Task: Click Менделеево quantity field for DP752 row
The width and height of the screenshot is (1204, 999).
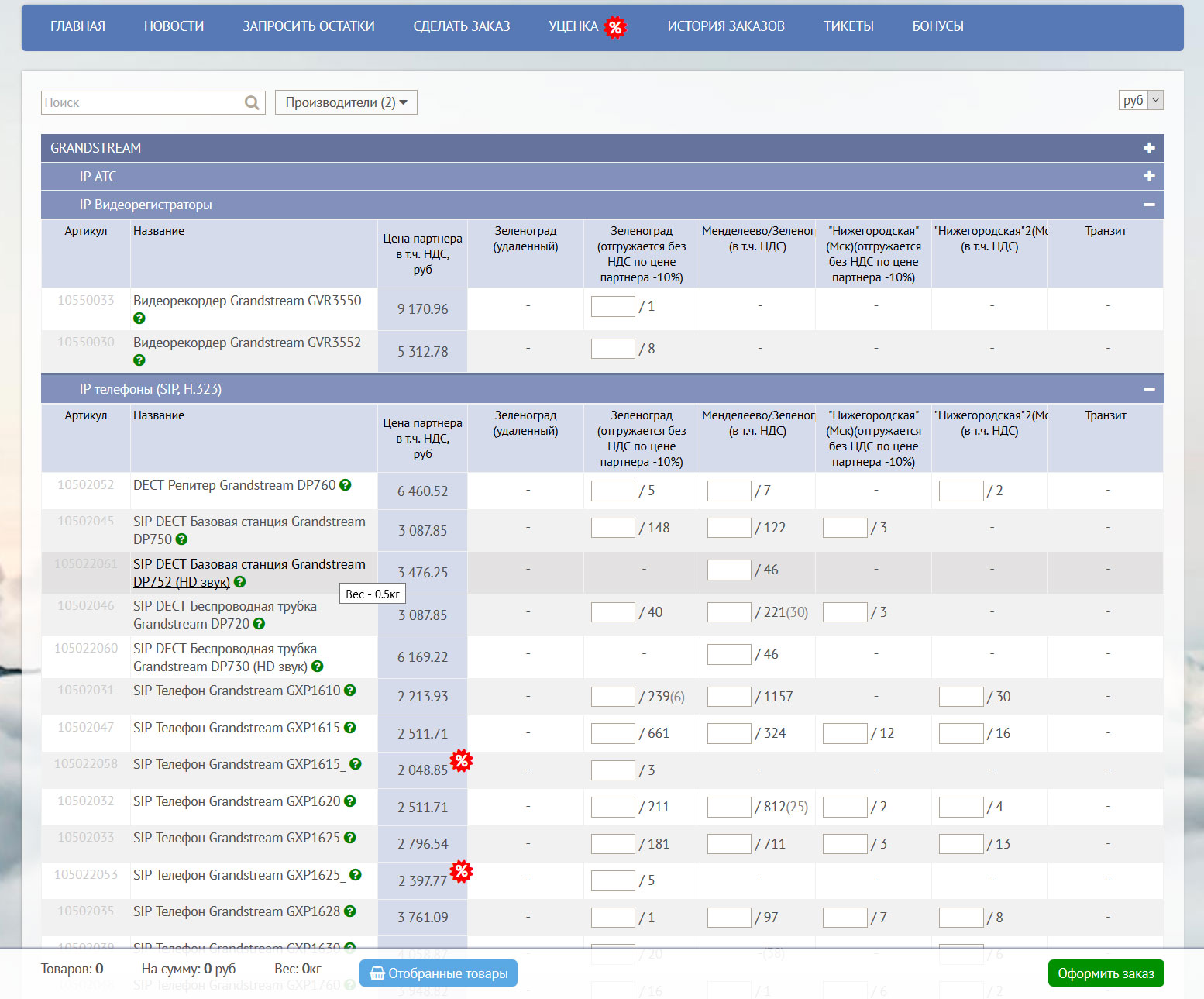Action: pyautogui.click(x=729, y=570)
